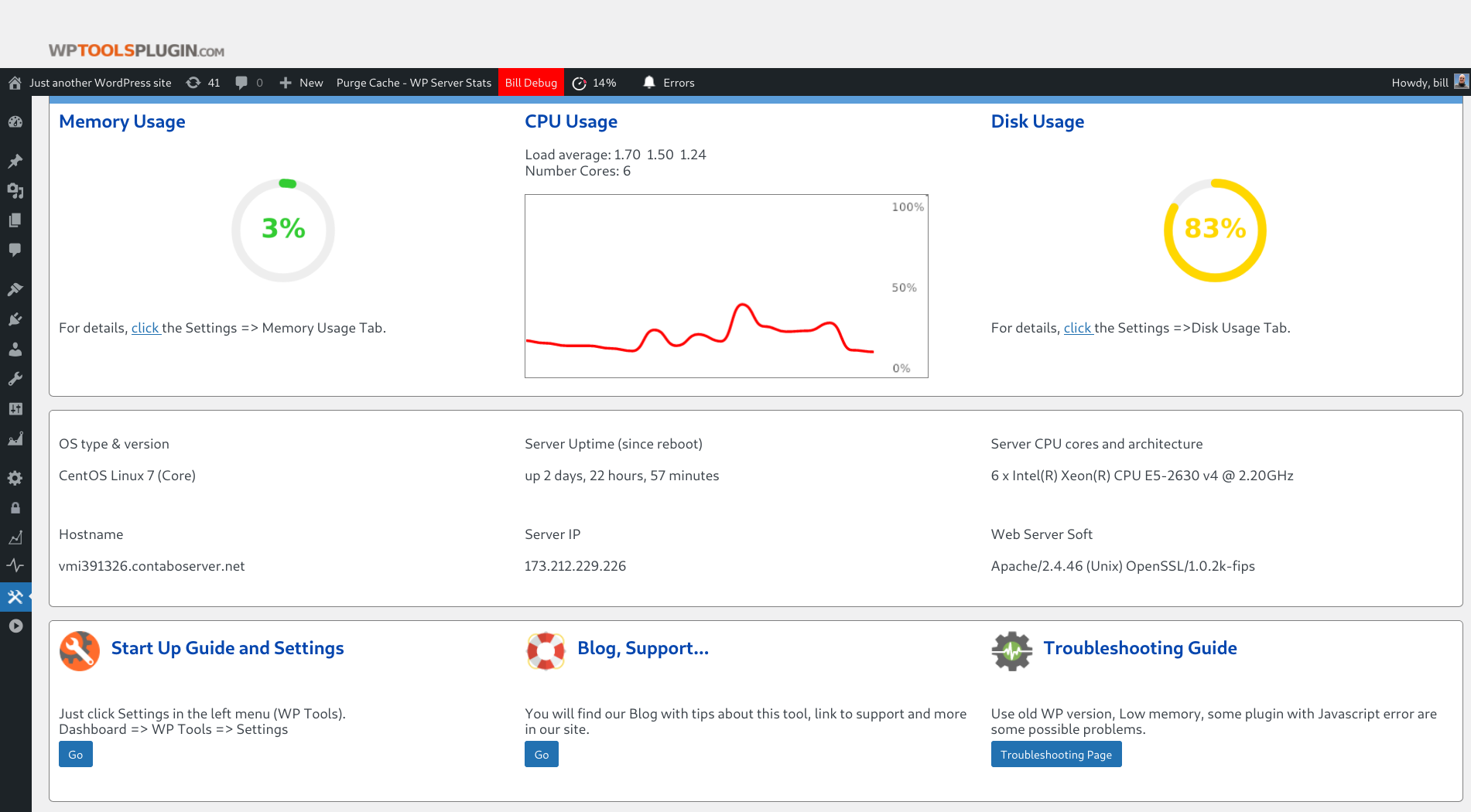Click the home icon in admin bar

click(15, 83)
